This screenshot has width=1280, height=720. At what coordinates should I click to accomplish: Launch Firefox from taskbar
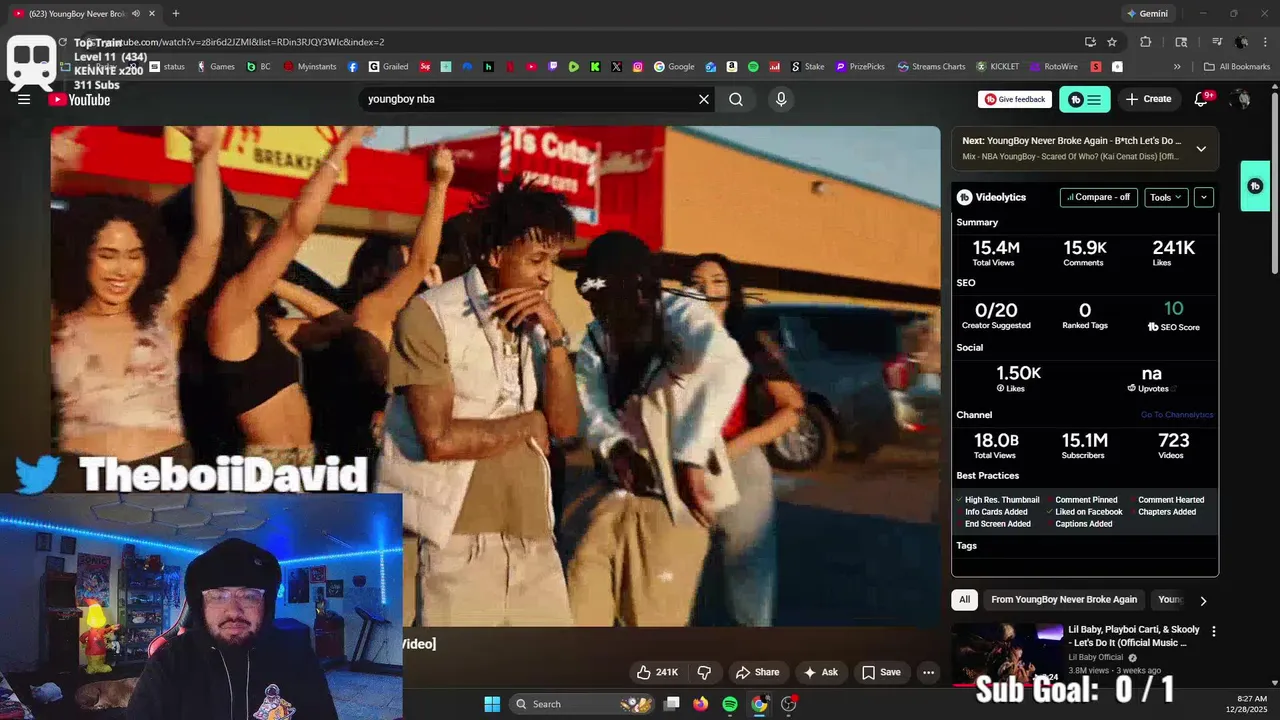[x=701, y=704]
